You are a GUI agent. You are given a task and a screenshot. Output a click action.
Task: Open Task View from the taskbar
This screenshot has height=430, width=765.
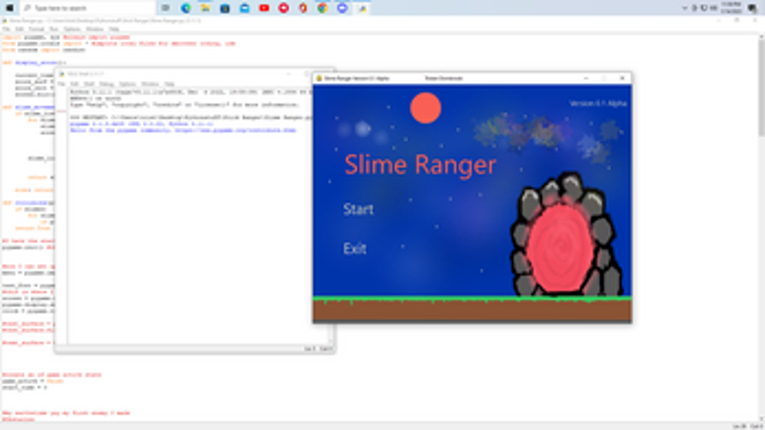pos(166,7)
